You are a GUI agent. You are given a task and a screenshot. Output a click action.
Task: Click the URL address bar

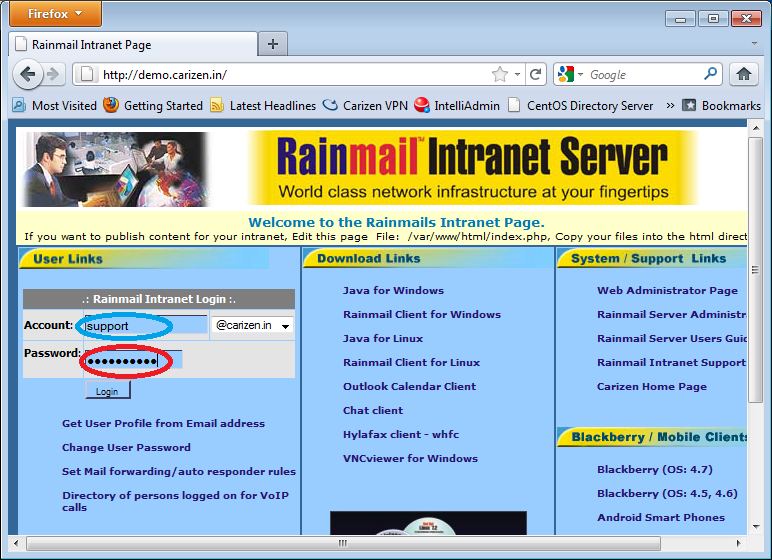click(295, 75)
